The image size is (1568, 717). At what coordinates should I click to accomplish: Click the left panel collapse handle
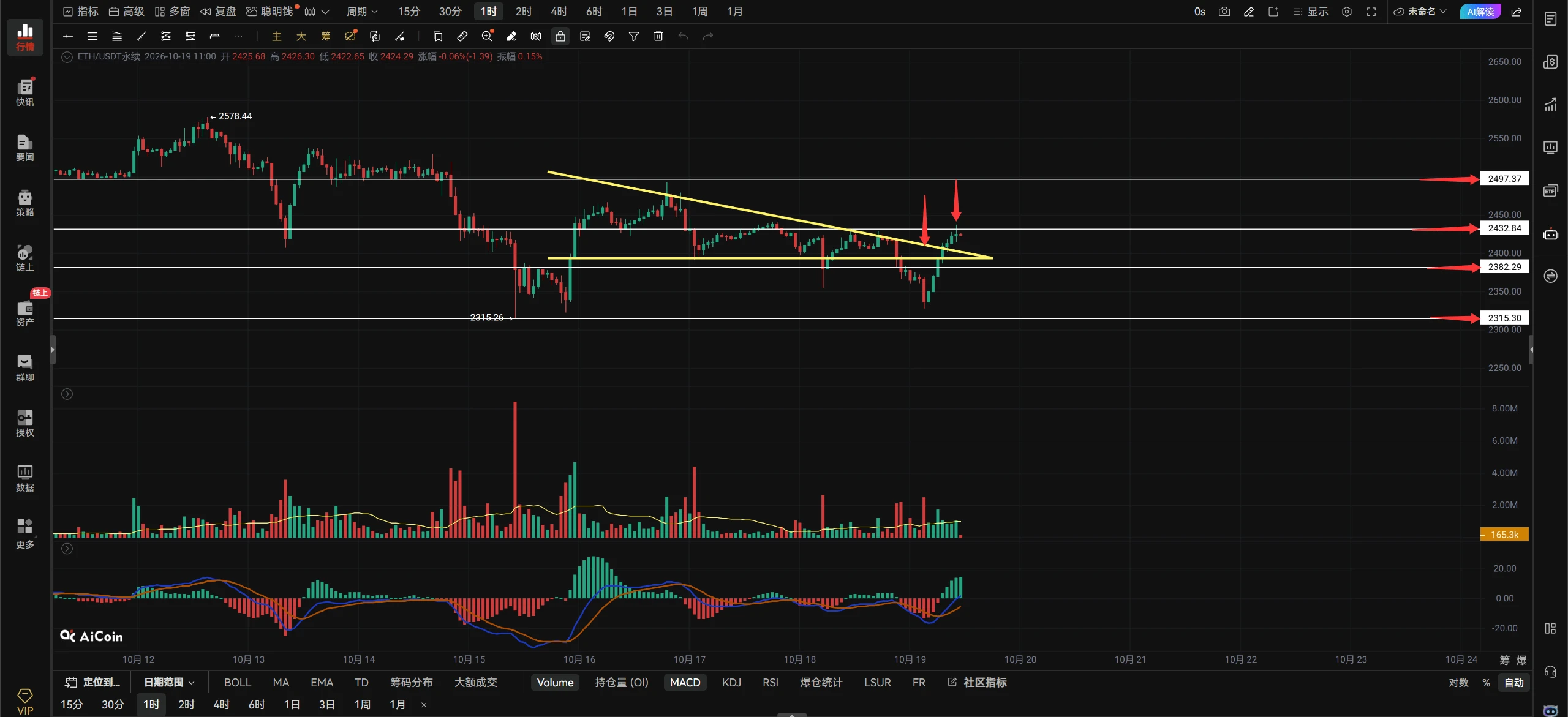tap(53, 350)
